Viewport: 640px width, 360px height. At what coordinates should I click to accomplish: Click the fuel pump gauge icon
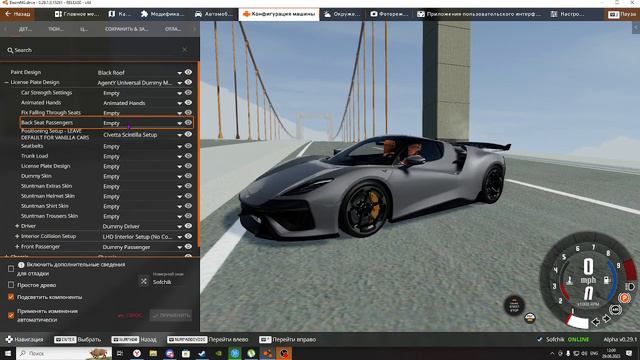pos(607,280)
